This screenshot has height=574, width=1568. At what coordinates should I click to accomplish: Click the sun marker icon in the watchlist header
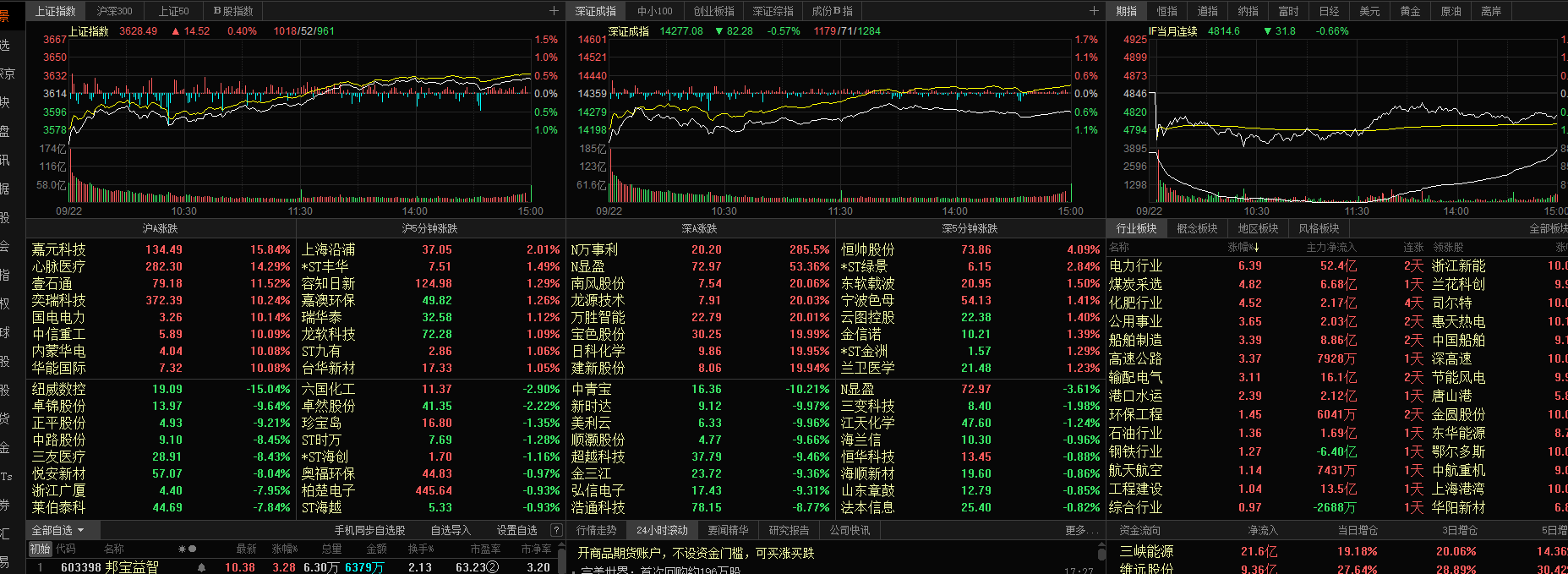(x=181, y=549)
